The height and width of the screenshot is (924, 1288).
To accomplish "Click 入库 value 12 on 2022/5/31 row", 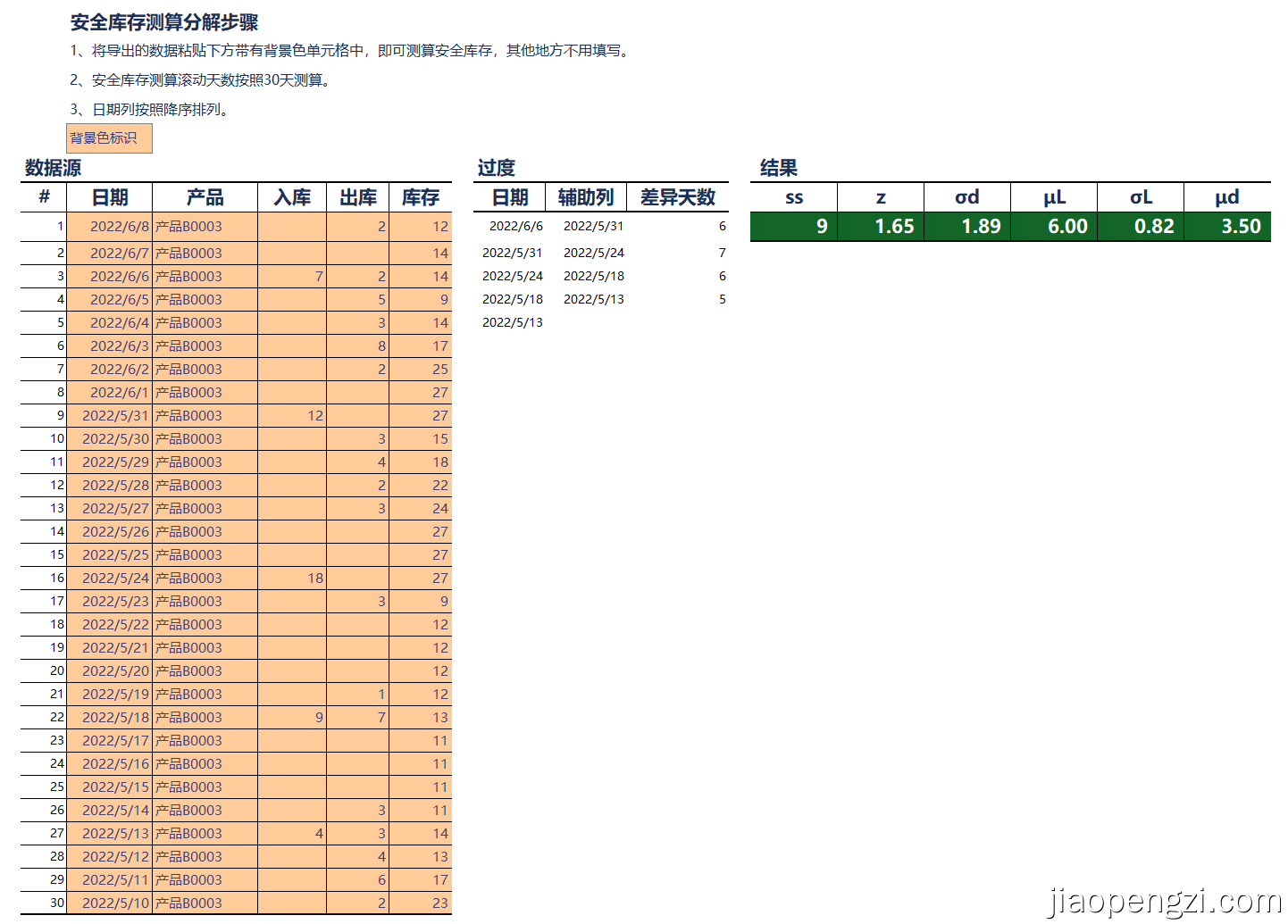I will pos(292,416).
